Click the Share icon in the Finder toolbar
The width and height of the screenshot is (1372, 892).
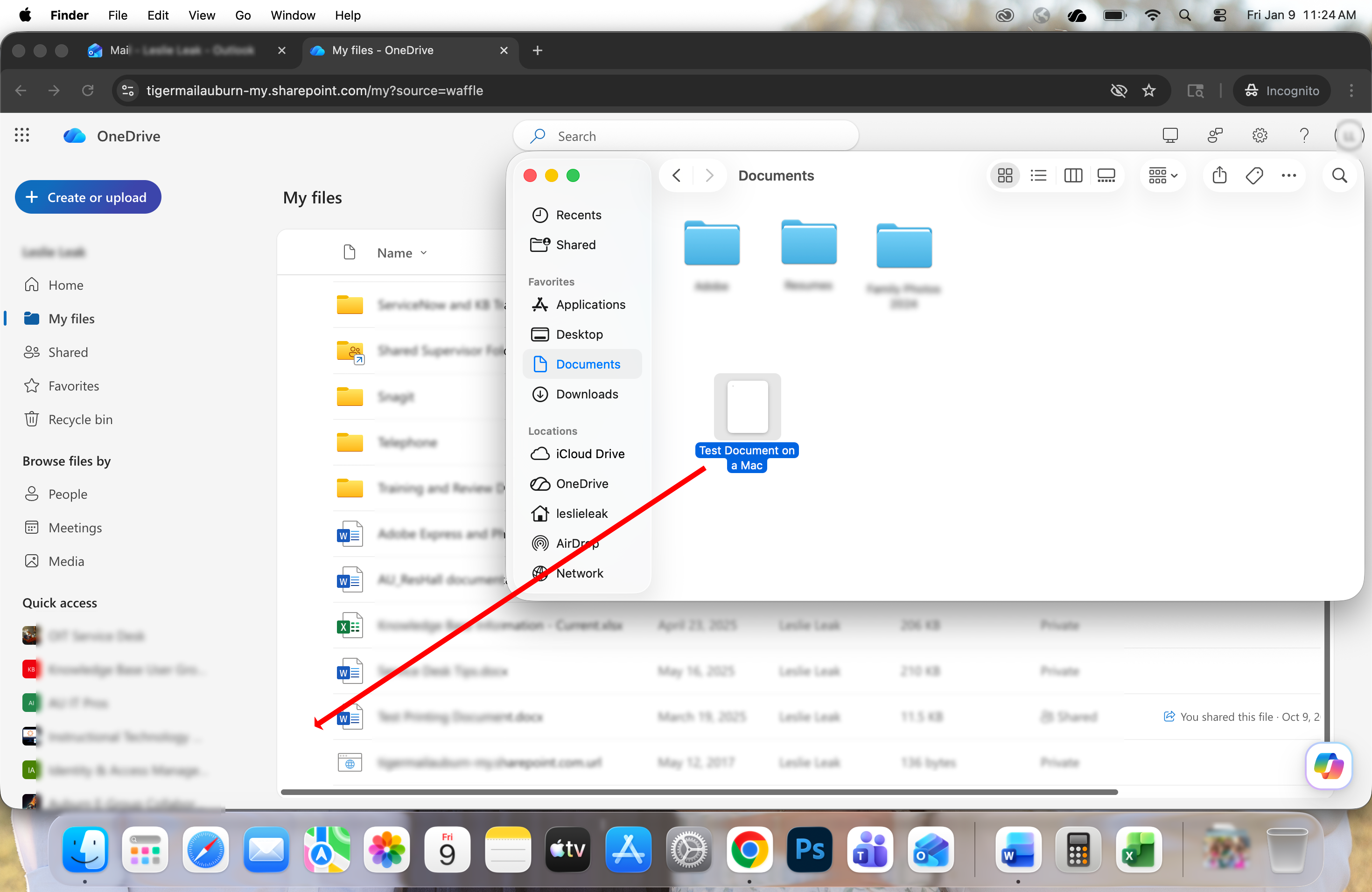1219,176
